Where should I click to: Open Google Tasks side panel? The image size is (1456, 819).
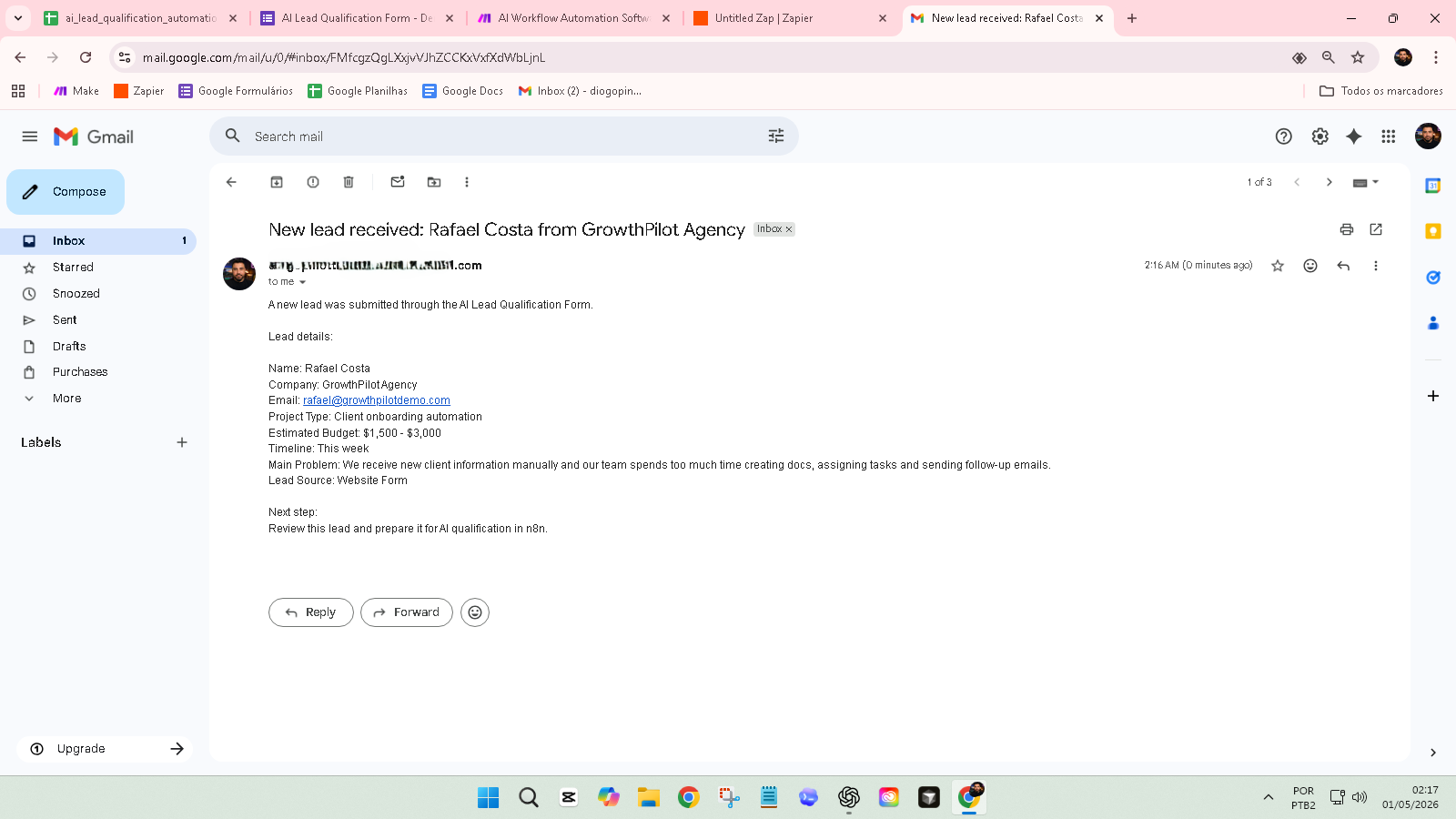tap(1433, 278)
